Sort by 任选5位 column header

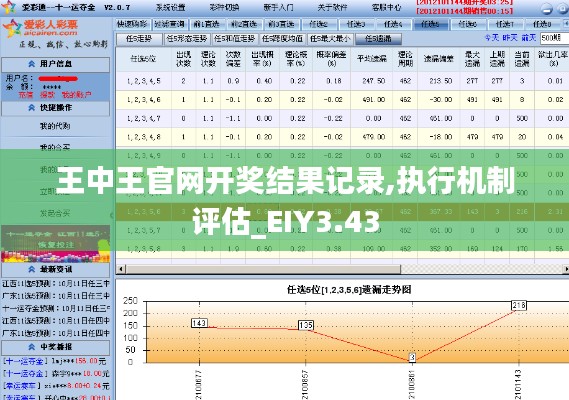144,59
